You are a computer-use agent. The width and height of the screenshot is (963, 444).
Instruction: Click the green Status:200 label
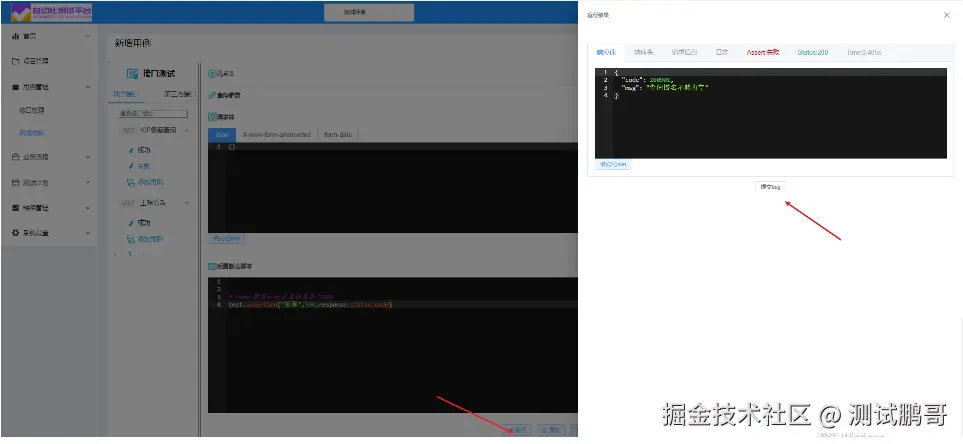click(813, 52)
